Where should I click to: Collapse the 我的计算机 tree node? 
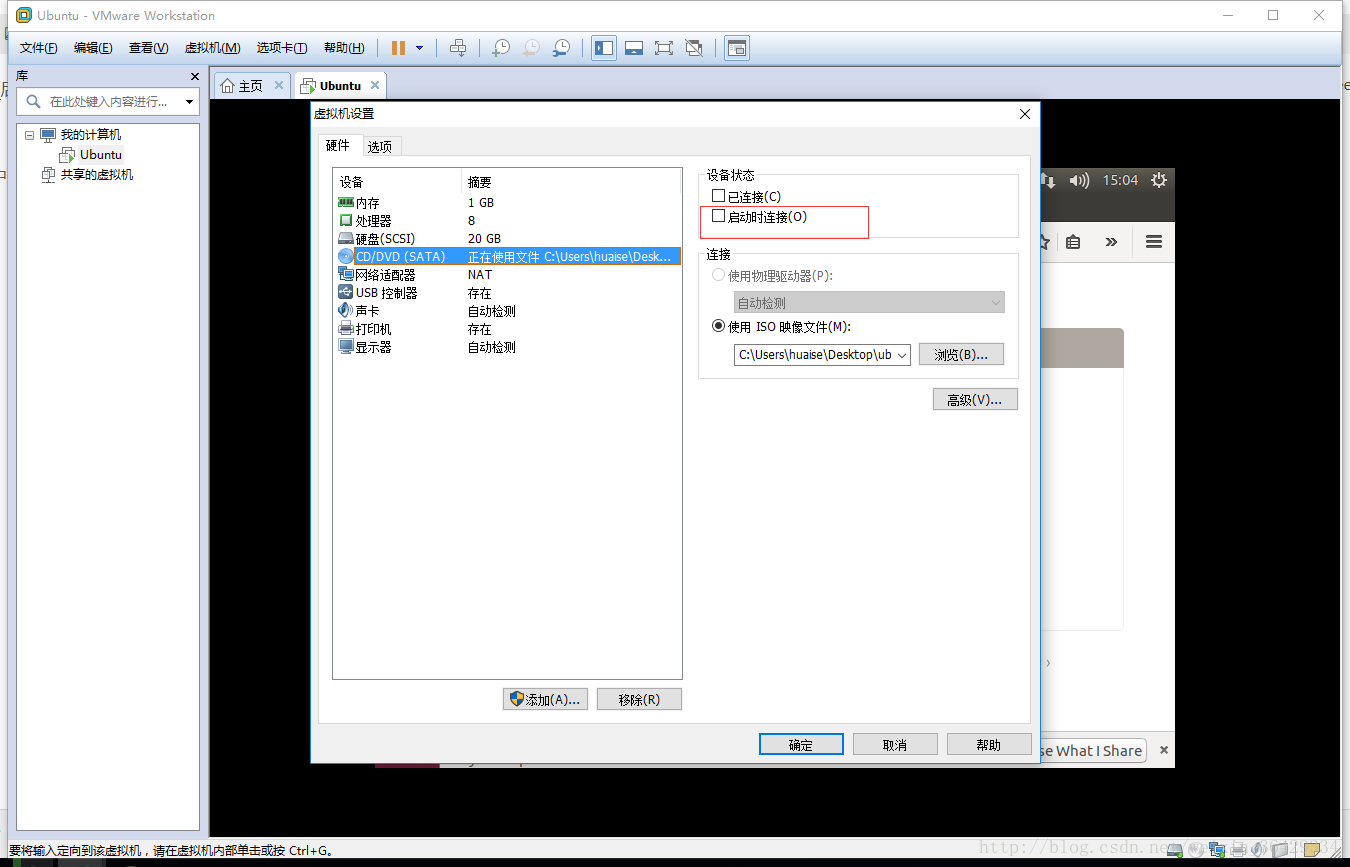[x=29, y=135]
